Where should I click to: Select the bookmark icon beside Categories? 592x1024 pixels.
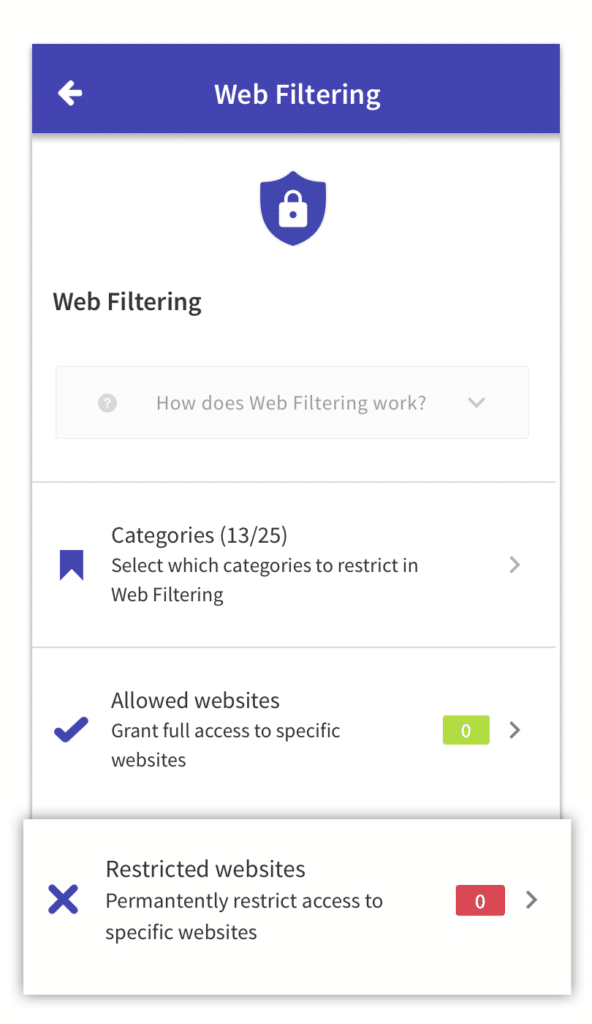pyautogui.click(x=71, y=564)
